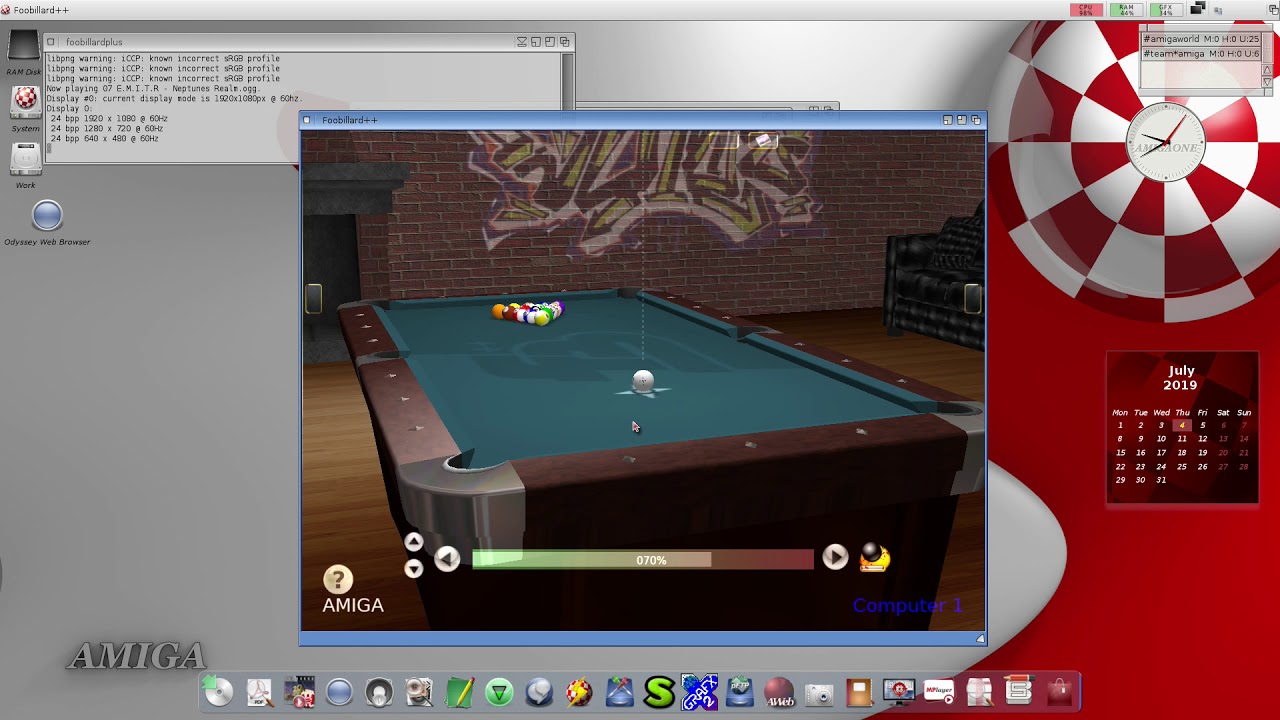Select the #team*amiga channel entry
The image size is (1280, 720).
pyautogui.click(x=1201, y=54)
